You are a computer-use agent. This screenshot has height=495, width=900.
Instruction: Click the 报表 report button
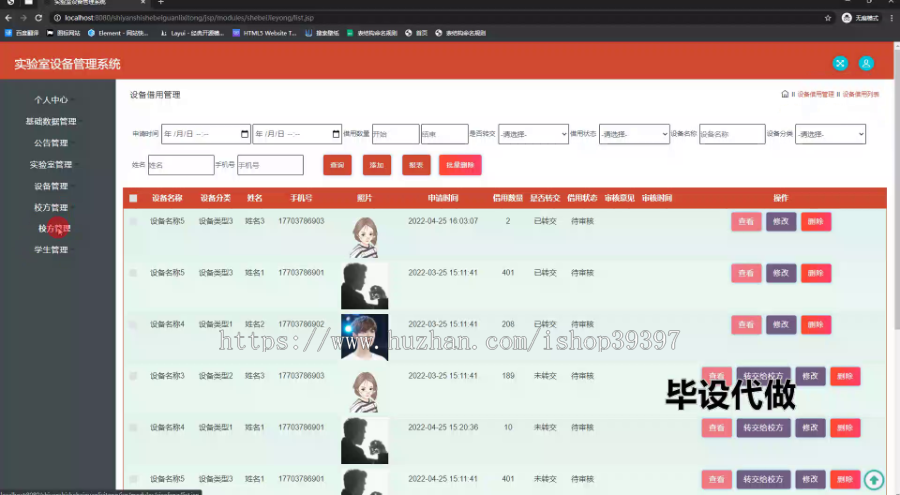tap(416, 165)
